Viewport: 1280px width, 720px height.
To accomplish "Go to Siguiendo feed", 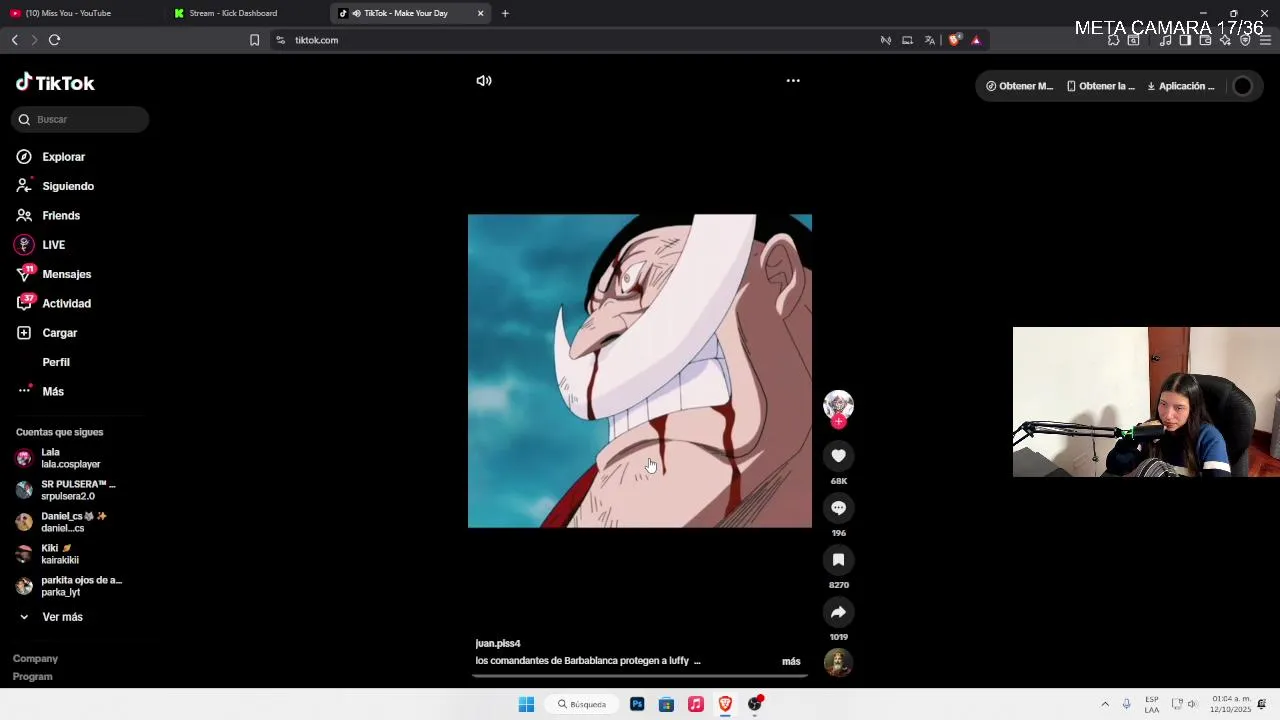I will pos(68,186).
